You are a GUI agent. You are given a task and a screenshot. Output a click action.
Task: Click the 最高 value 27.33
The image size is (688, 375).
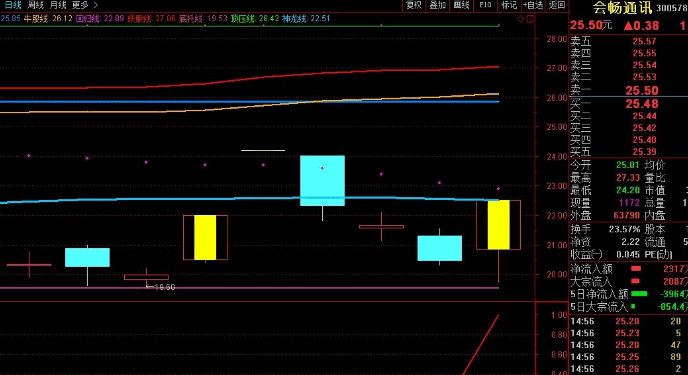[x=627, y=178]
